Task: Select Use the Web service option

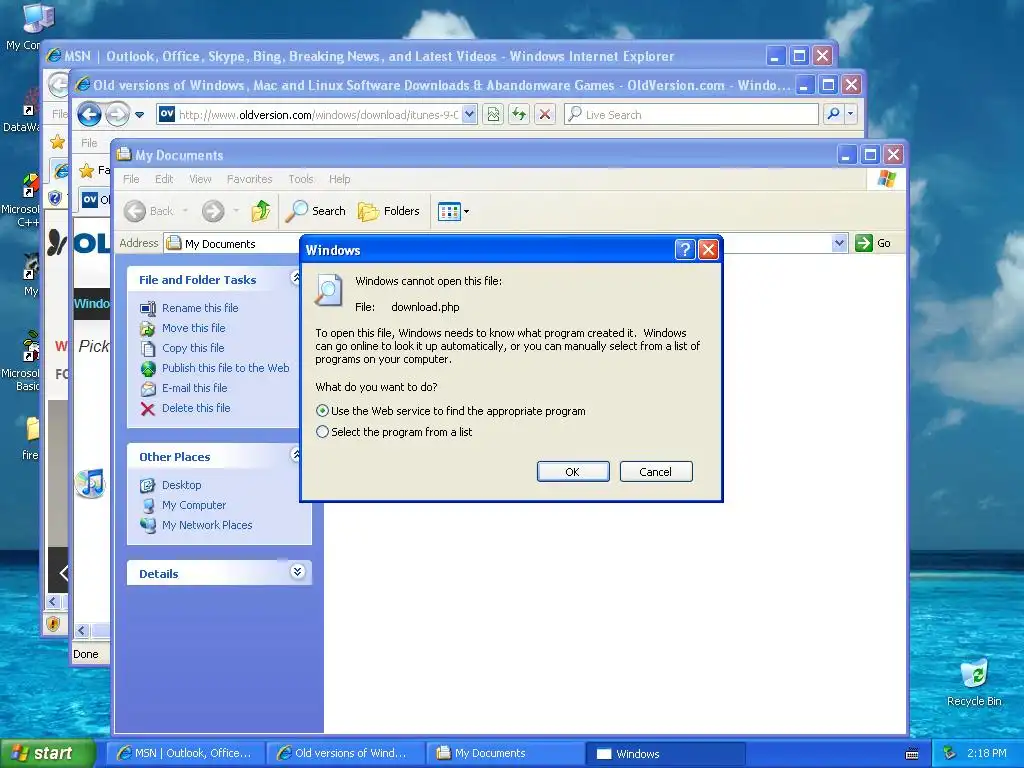Action: [322, 411]
